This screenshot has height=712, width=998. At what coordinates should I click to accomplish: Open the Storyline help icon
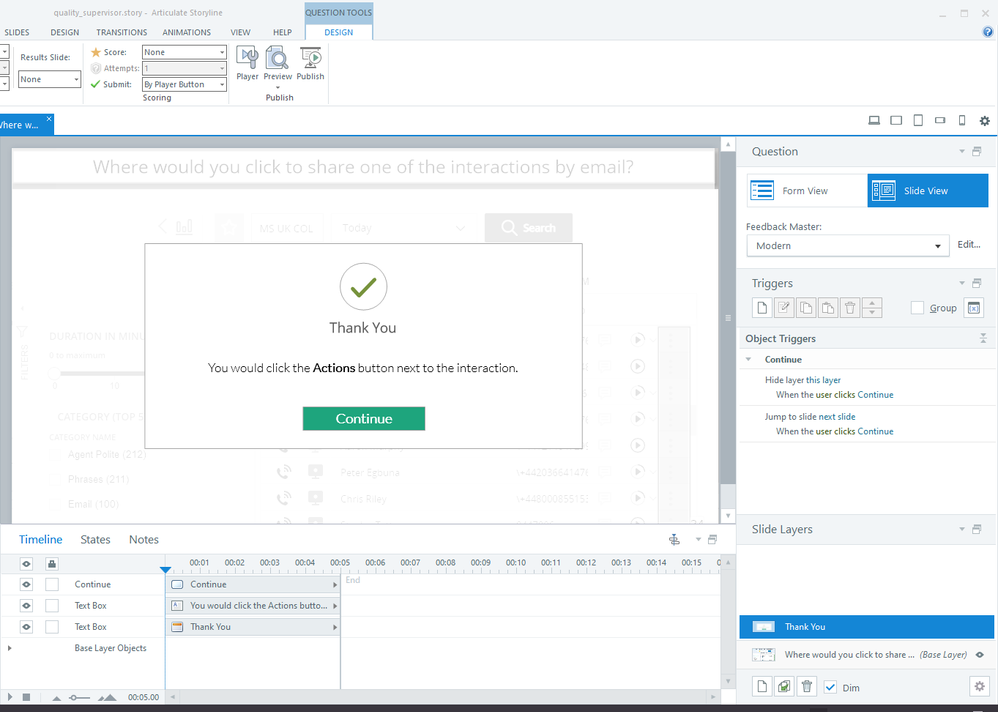pyautogui.click(x=988, y=32)
